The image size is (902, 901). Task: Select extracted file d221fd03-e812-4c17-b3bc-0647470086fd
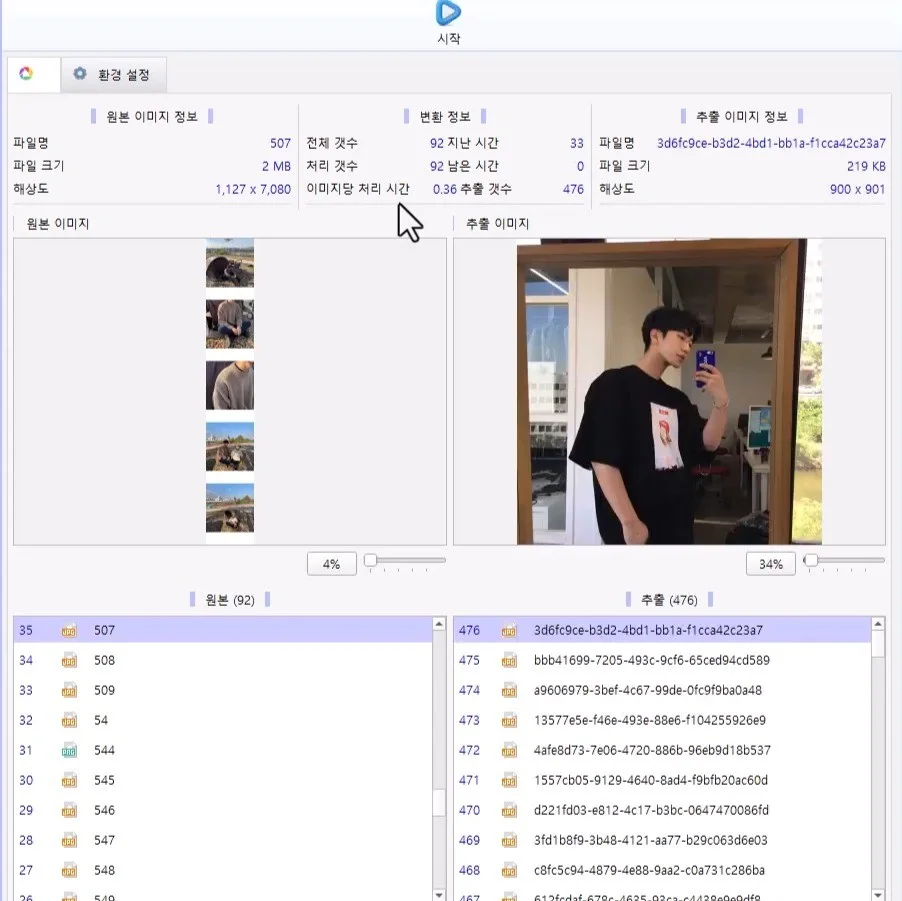[x=662, y=810]
